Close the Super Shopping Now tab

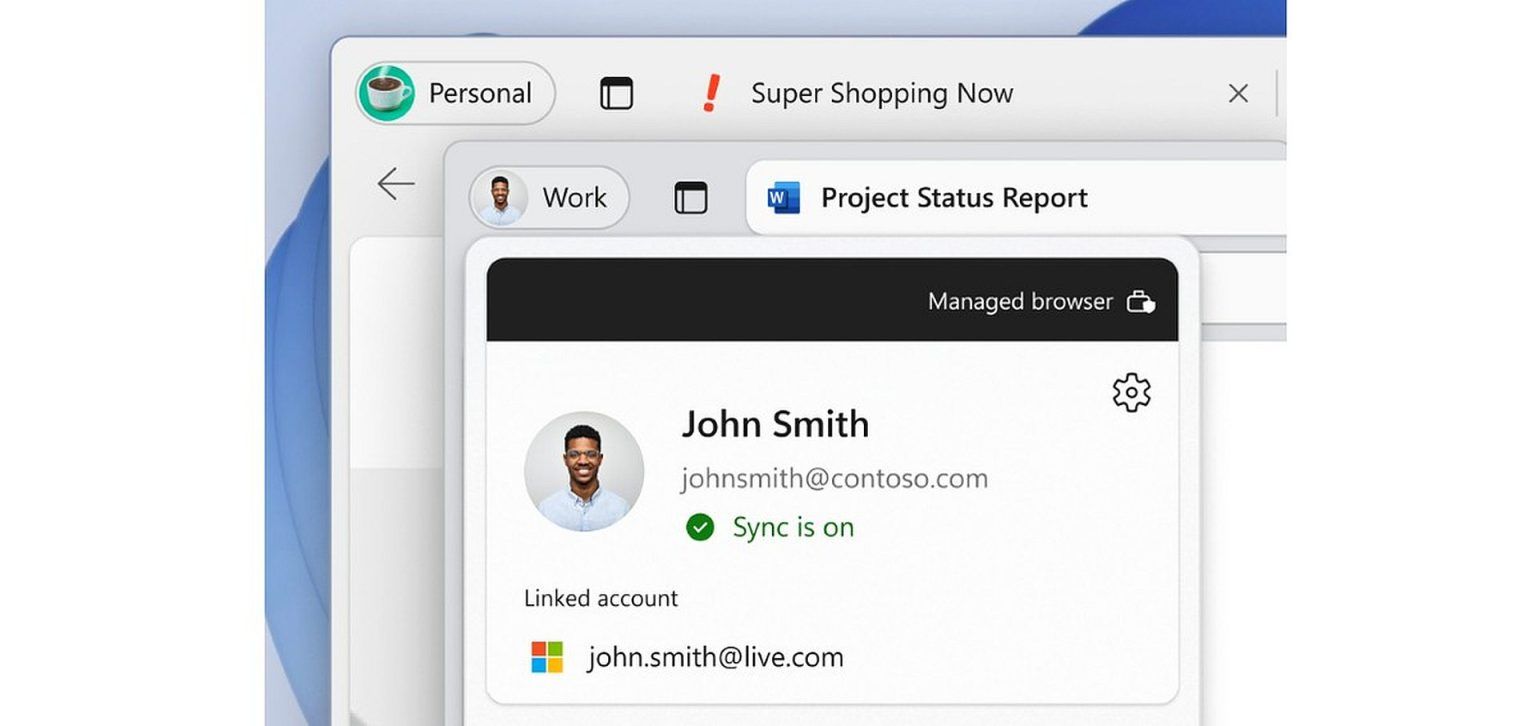tap(1237, 93)
